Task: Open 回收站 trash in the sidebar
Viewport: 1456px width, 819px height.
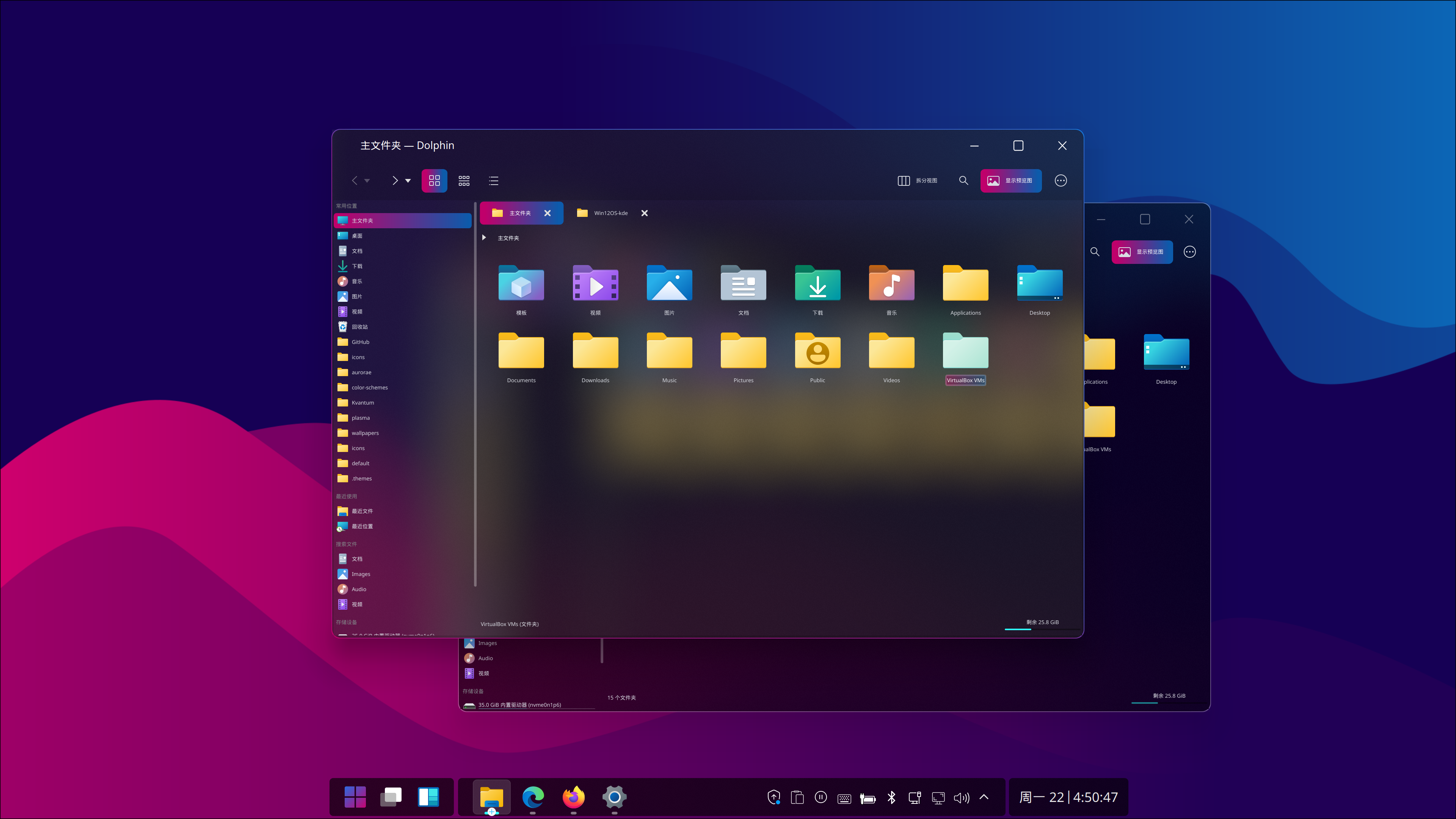Action: (x=402, y=327)
